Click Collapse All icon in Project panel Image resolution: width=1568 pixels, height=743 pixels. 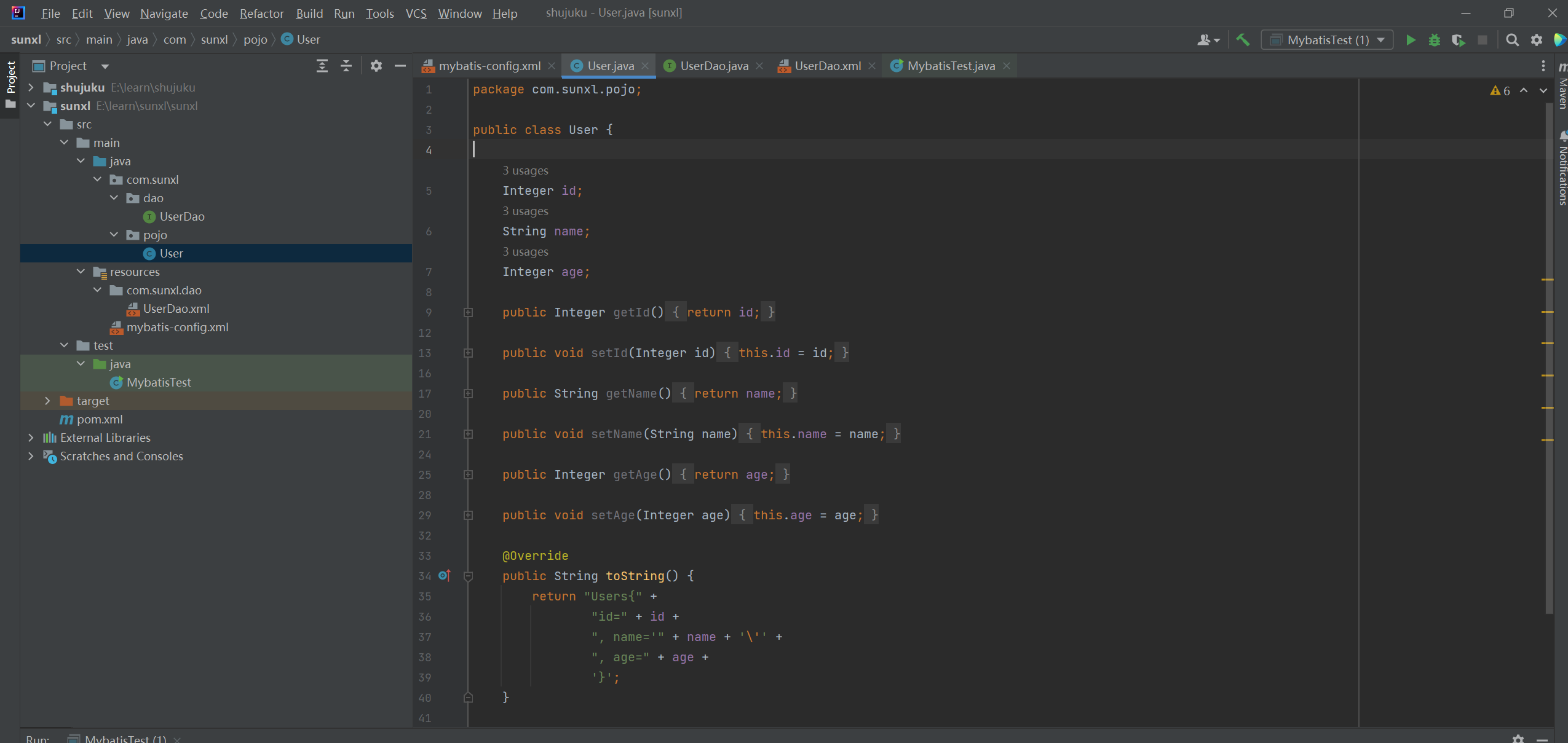click(346, 66)
